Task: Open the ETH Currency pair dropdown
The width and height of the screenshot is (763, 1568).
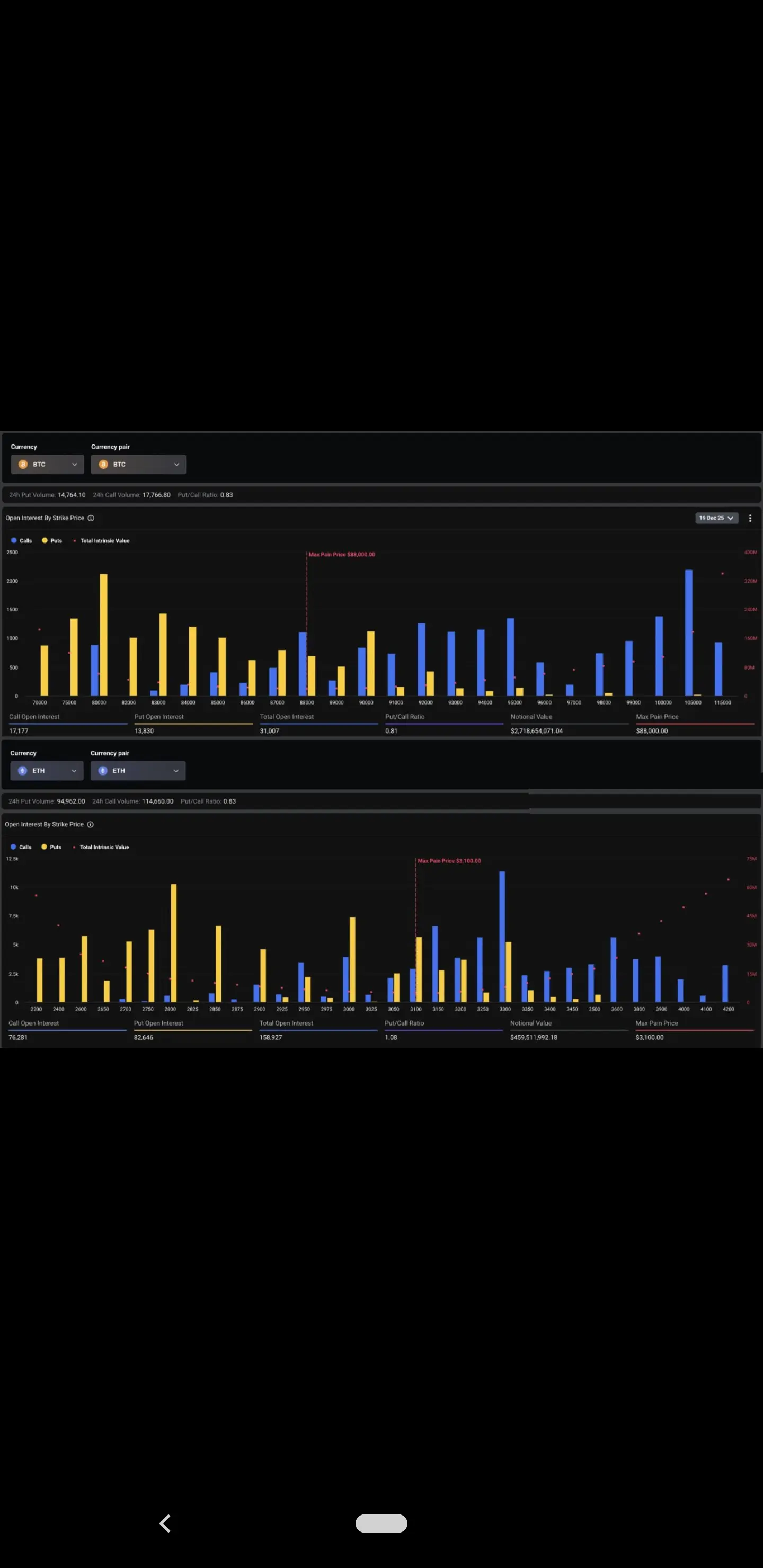Action: pyautogui.click(x=138, y=771)
